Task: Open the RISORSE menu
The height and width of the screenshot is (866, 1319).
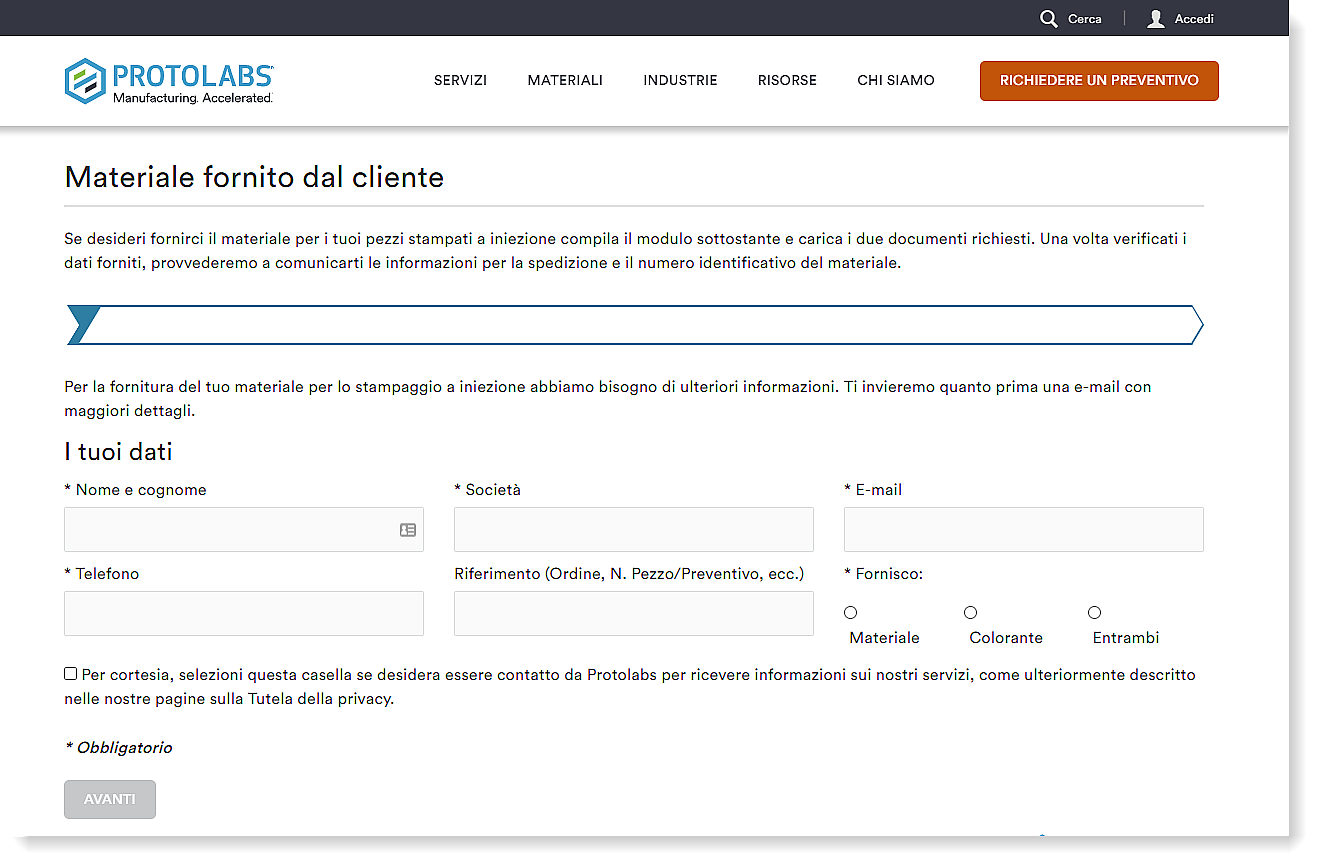Action: click(x=787, y=80)
